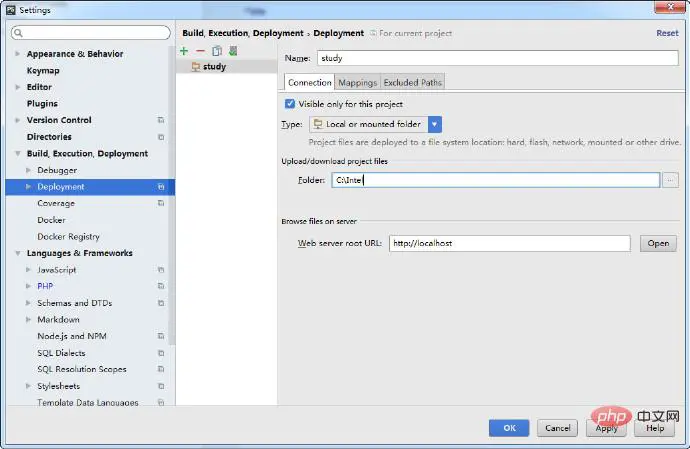Open the Type dropdown for server type
The width and height of the screenshot is (690, 449).
[x=435, y=124]
